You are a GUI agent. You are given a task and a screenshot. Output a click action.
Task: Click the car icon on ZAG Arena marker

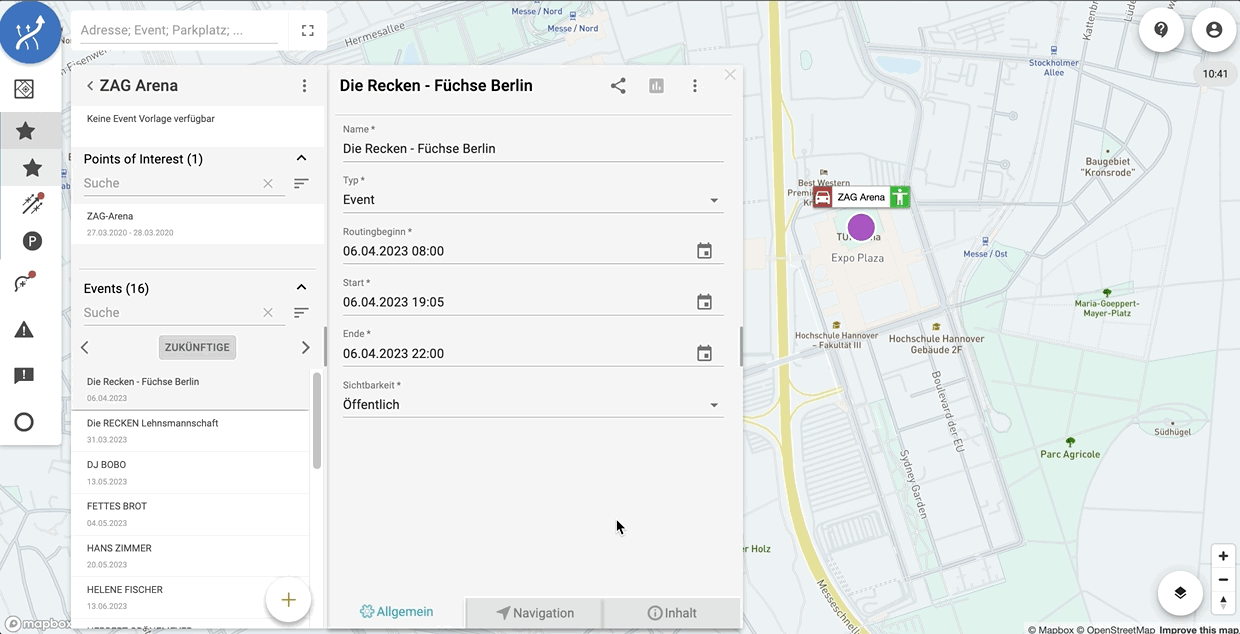[822, 197]
